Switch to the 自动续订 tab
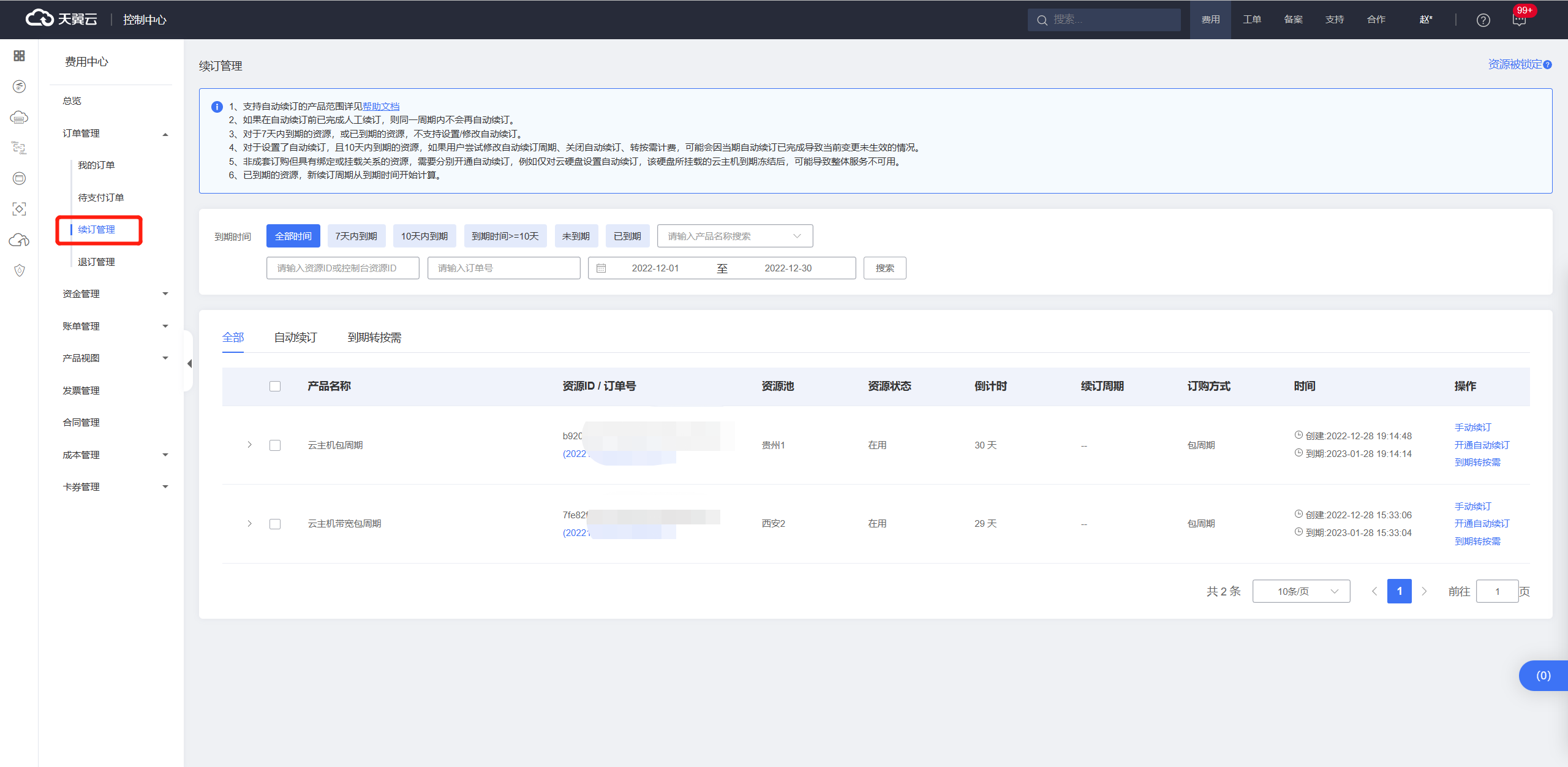 click(x=295, y=338)
